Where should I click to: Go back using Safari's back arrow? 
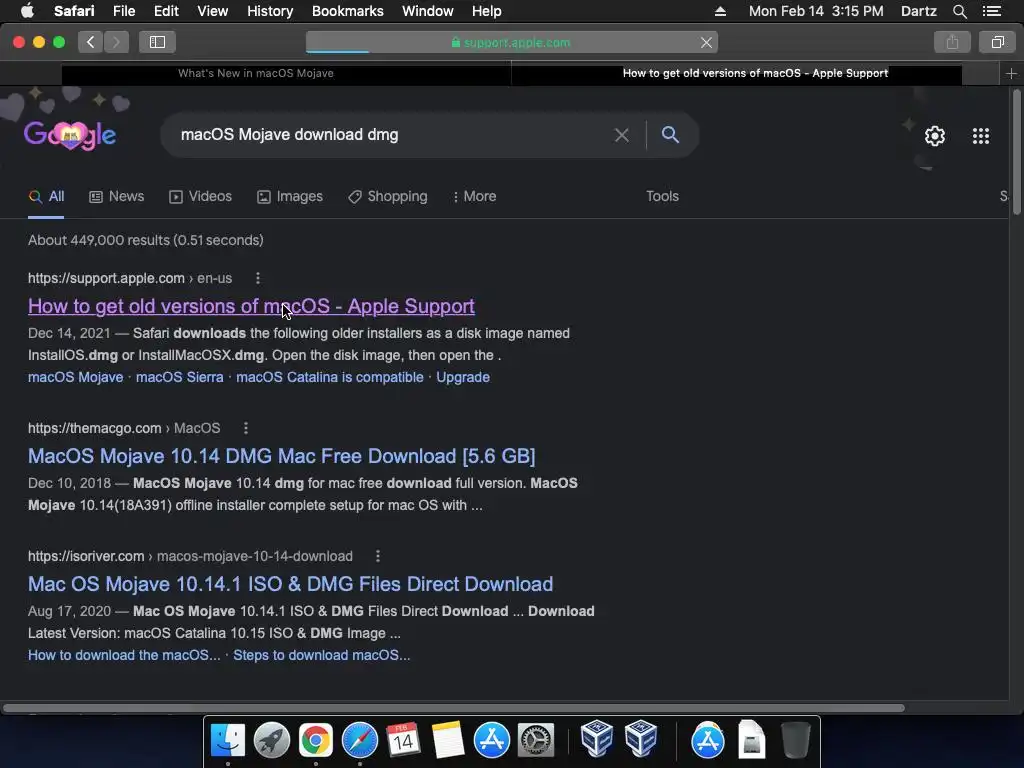(x=91, y=42)
